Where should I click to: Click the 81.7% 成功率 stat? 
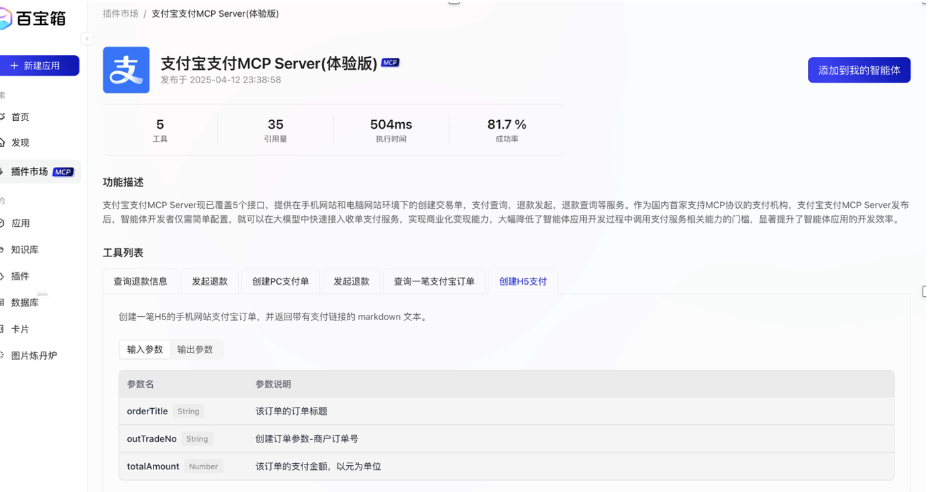click(507, 130)
